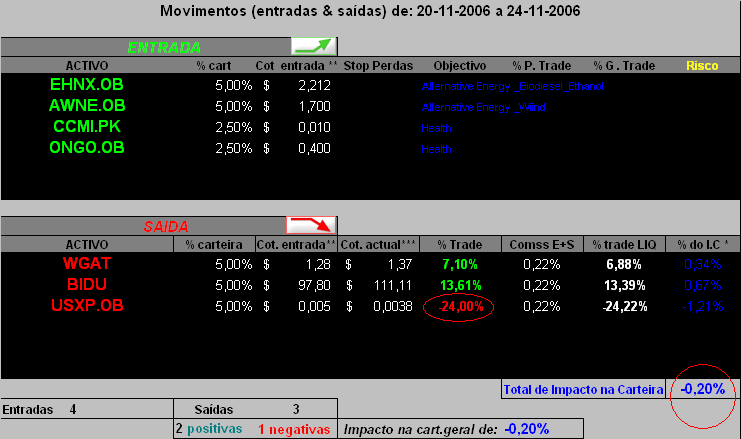Select the EHNX.OB ticker
741x439 pixels.
tap(86, 85)
